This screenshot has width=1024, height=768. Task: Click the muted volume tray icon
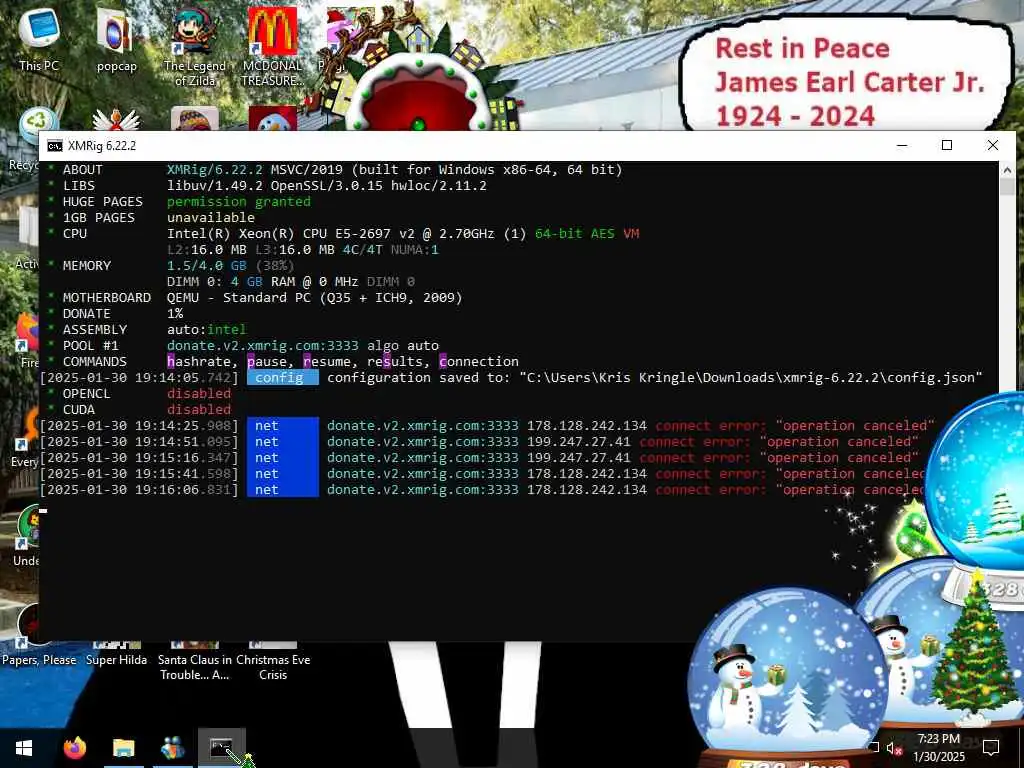point(893,748)
